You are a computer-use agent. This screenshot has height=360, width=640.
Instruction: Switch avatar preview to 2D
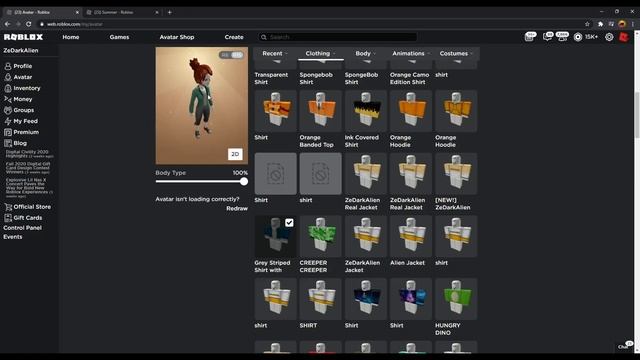tap(235, 154)
